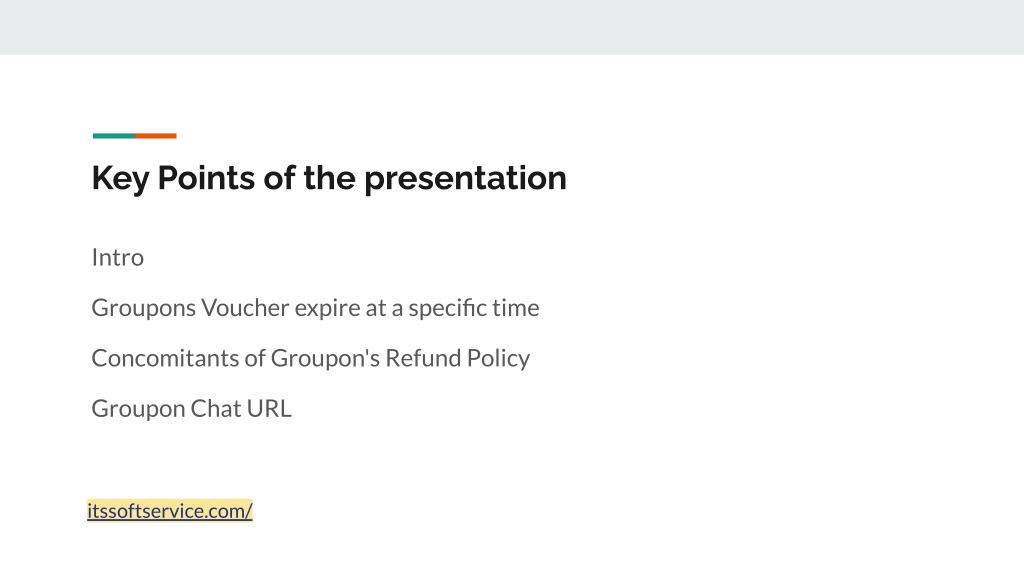The width and height of the screenshot is (1024, 576).
Task: Click the teal segment of accent bar
Action: [x=114, y=136]
